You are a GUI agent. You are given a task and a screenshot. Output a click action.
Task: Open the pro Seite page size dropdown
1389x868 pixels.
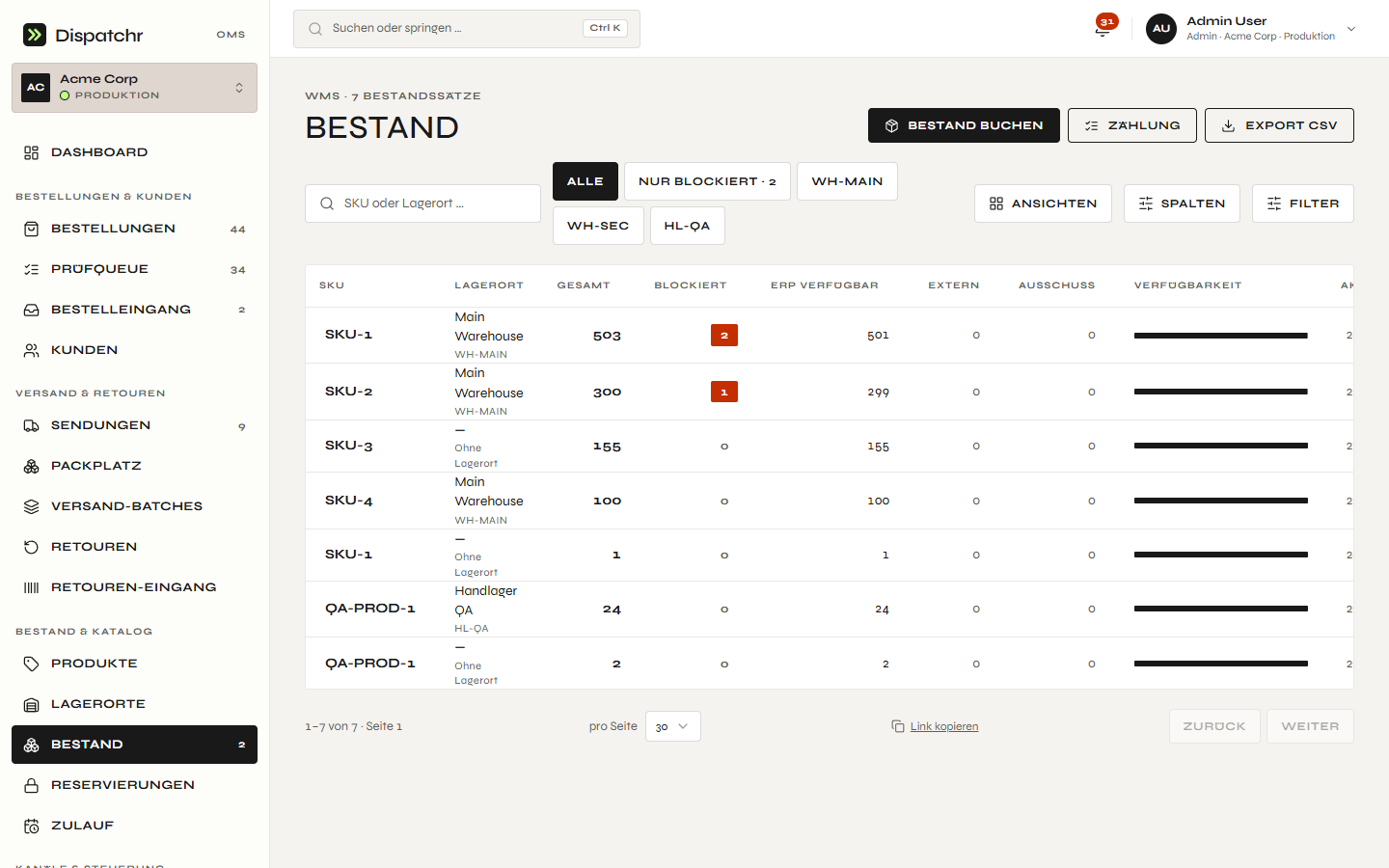(672, 726)
